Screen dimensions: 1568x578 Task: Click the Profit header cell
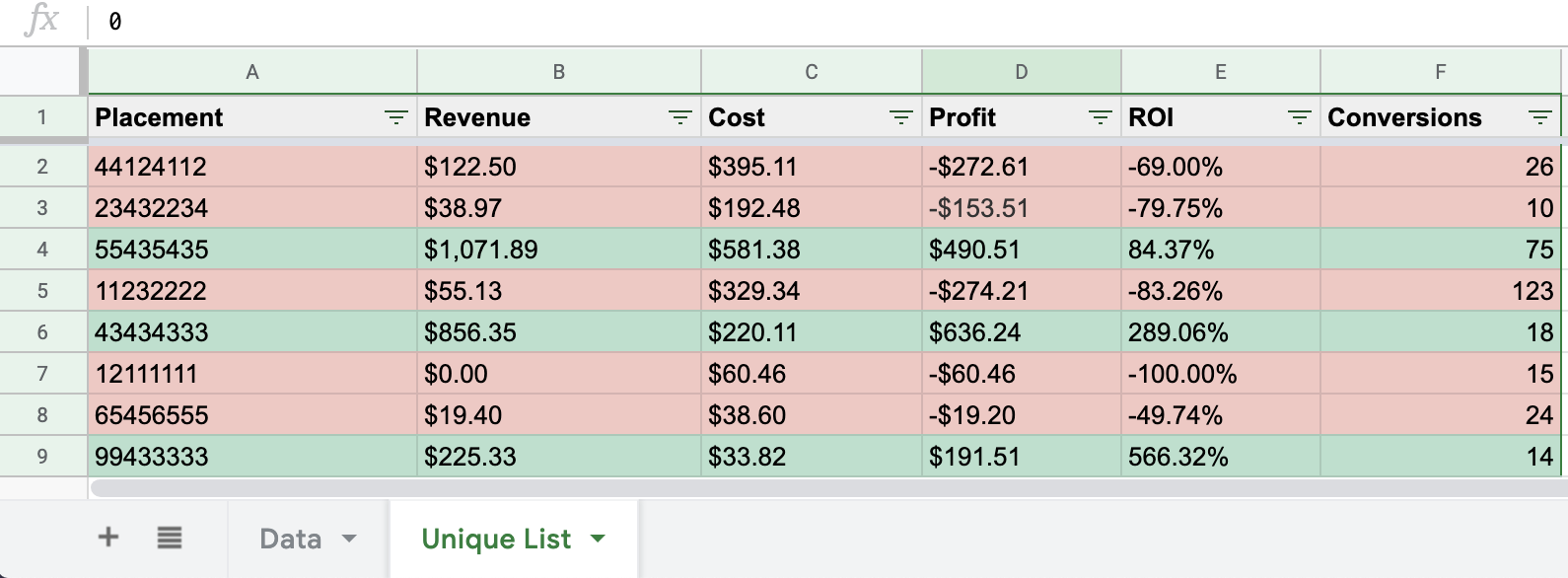(x=1022, y=117)
